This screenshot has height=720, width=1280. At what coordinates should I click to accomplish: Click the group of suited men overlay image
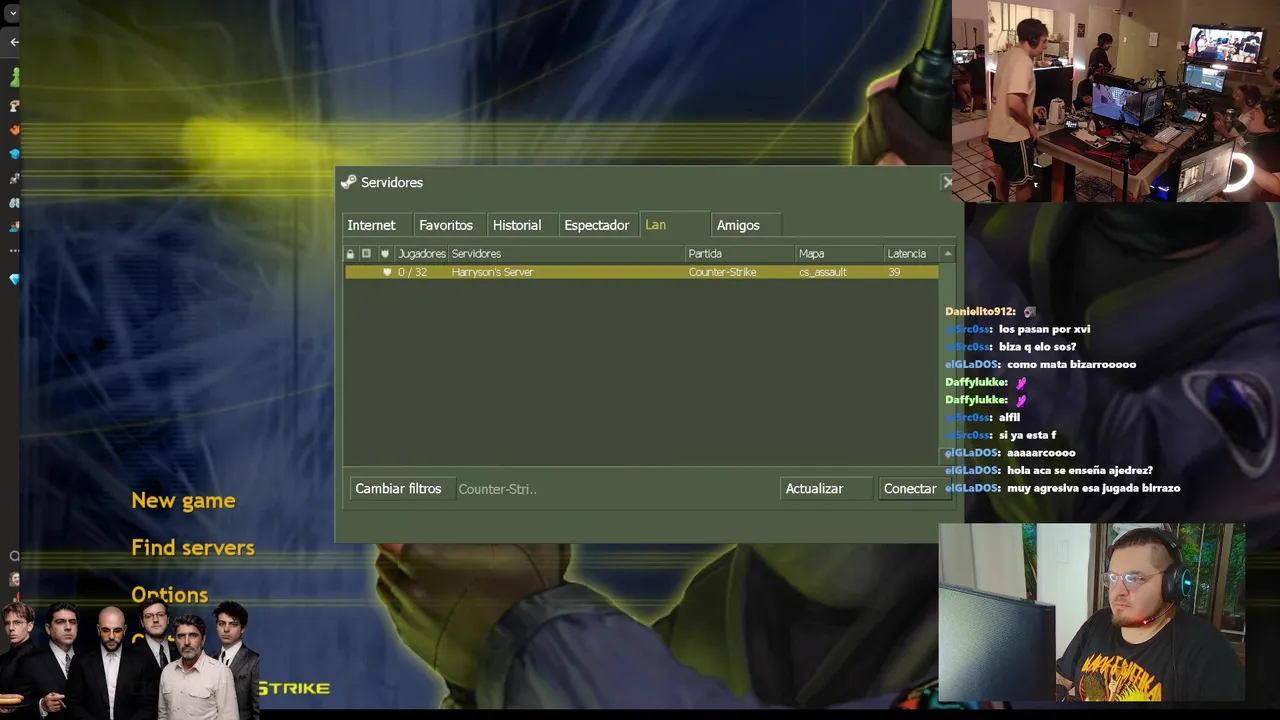point(128,660)
